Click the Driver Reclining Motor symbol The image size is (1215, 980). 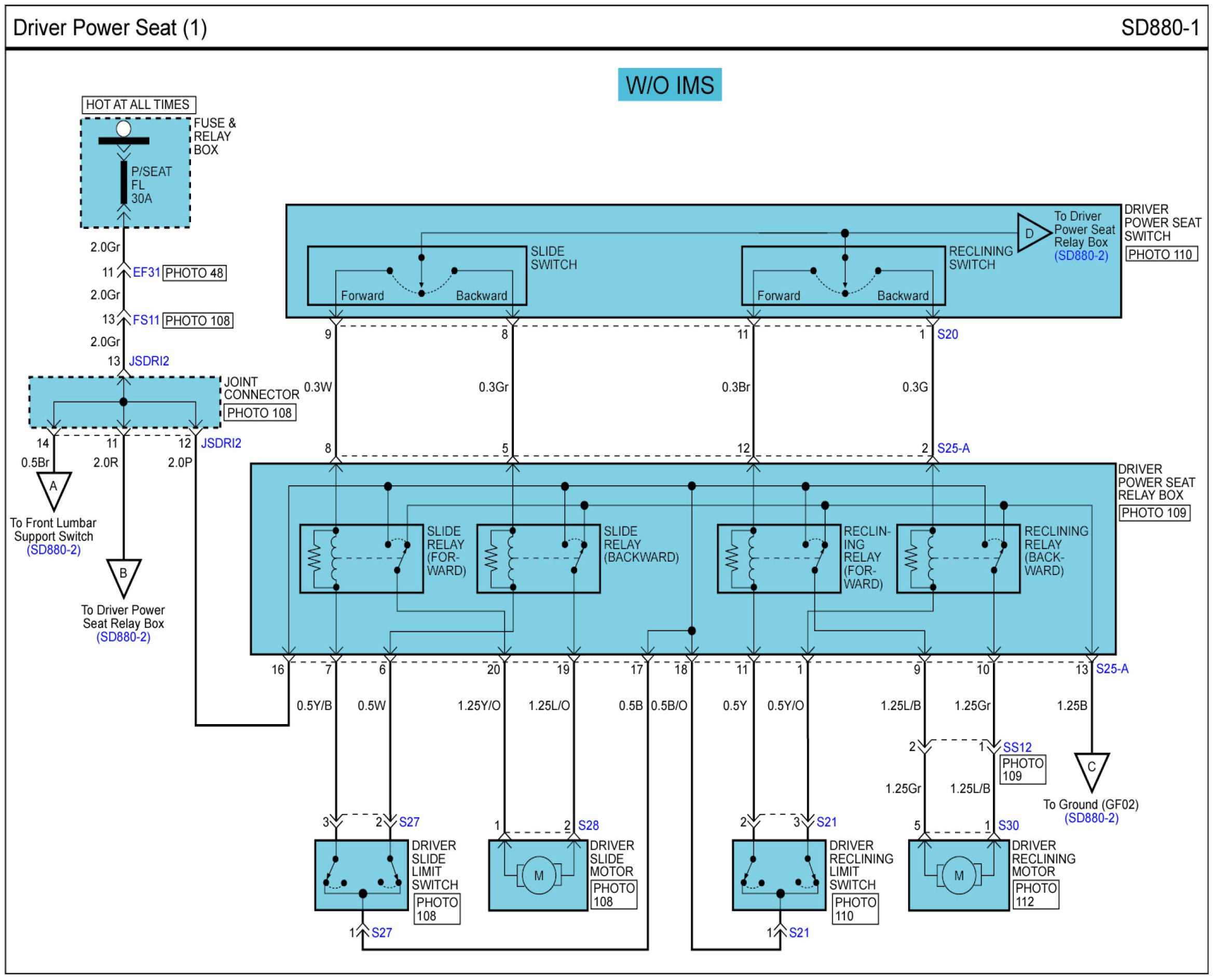point(958,876)
